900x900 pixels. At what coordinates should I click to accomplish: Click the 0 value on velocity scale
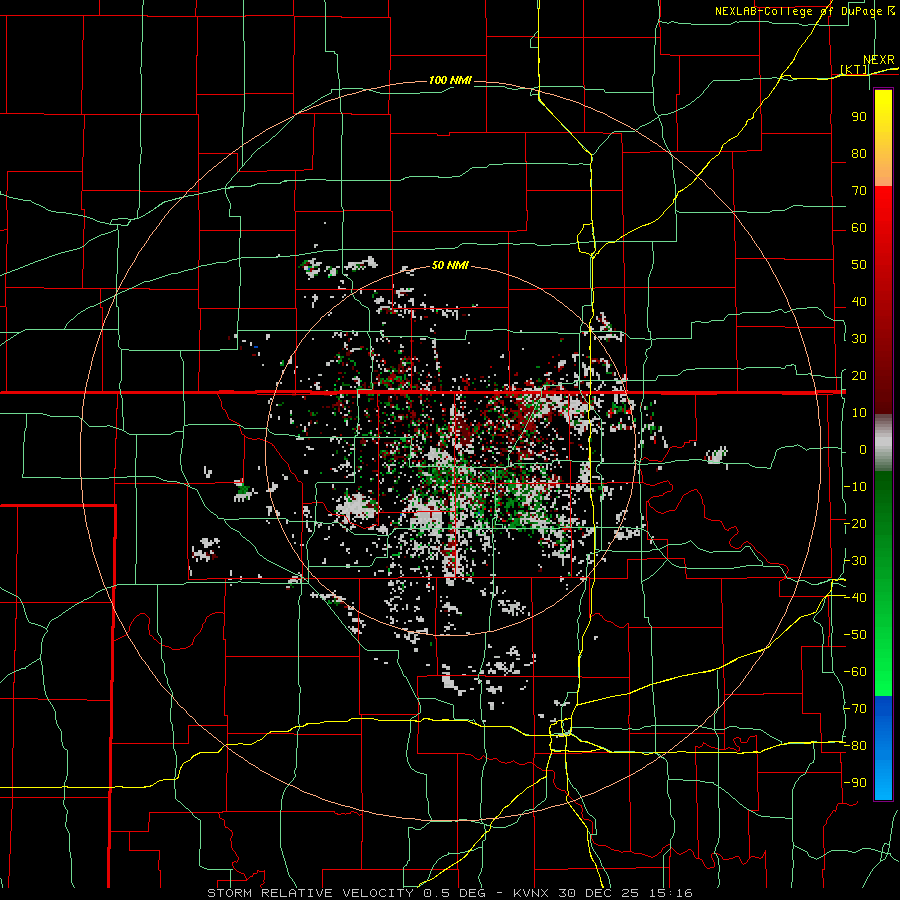click(x=863, y=449)
